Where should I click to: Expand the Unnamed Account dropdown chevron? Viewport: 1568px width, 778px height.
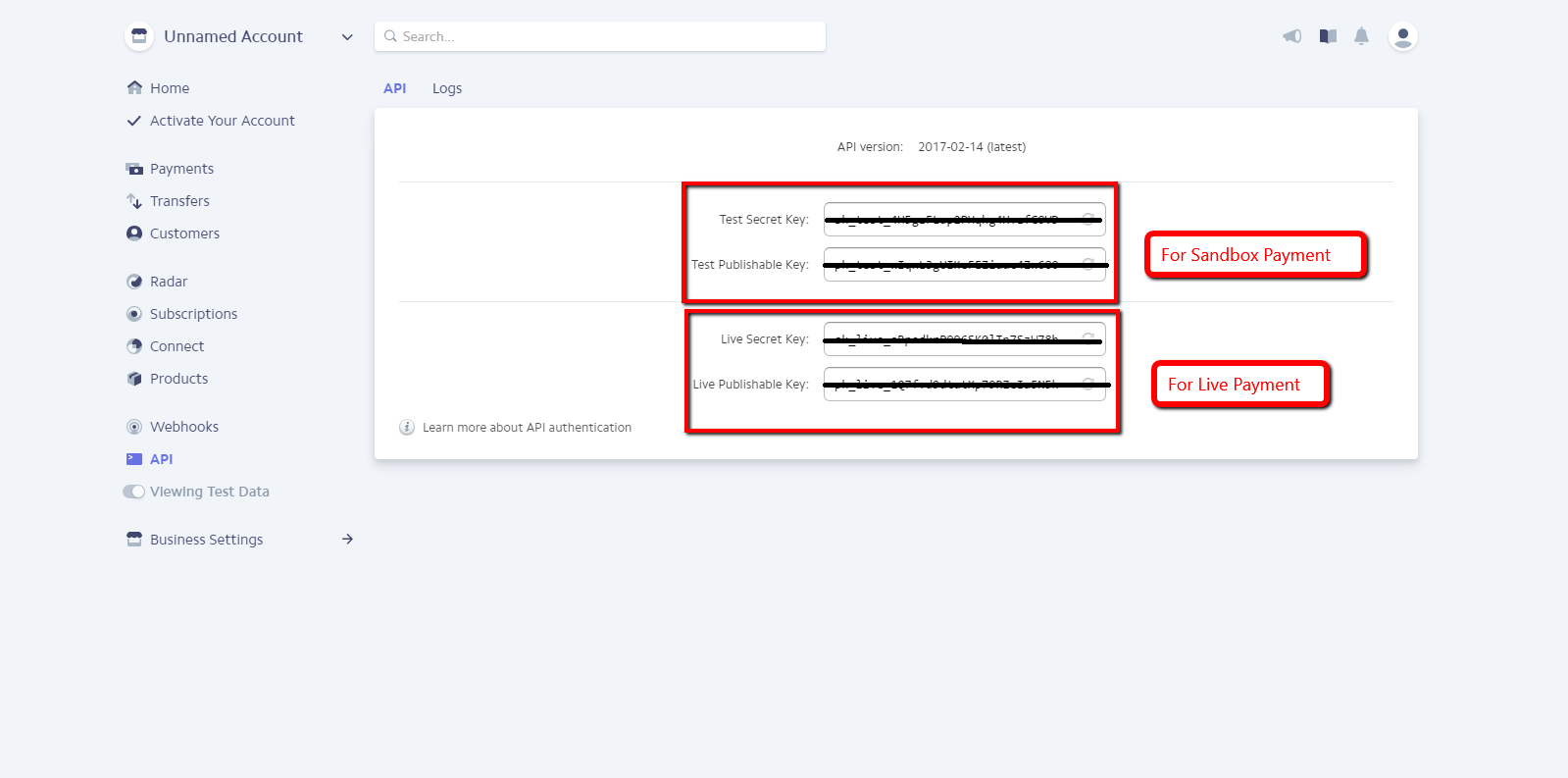click(347, 37)
